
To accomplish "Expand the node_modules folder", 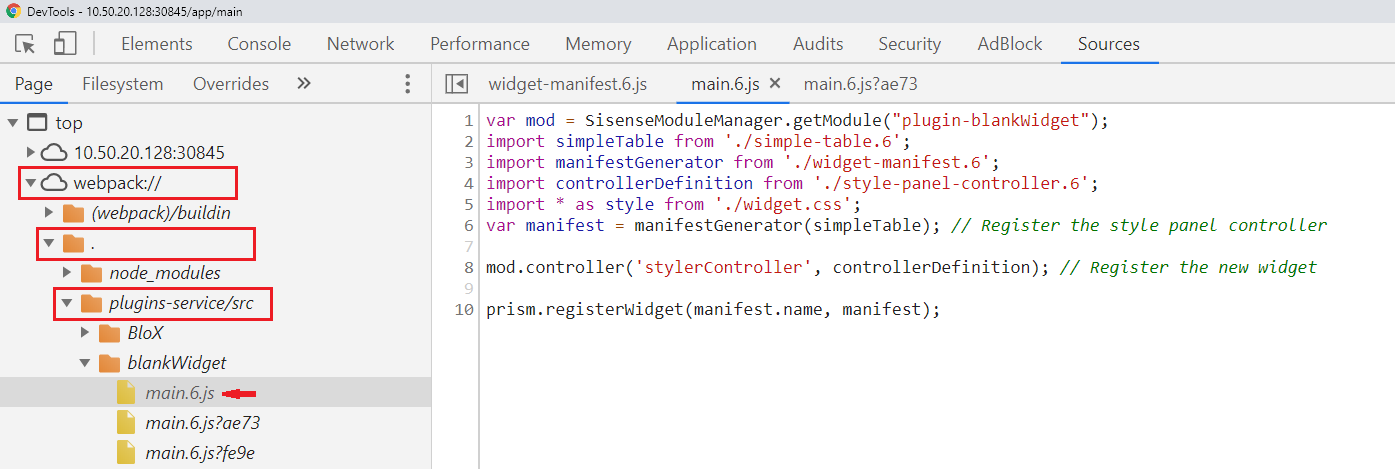I will [67, 273].
